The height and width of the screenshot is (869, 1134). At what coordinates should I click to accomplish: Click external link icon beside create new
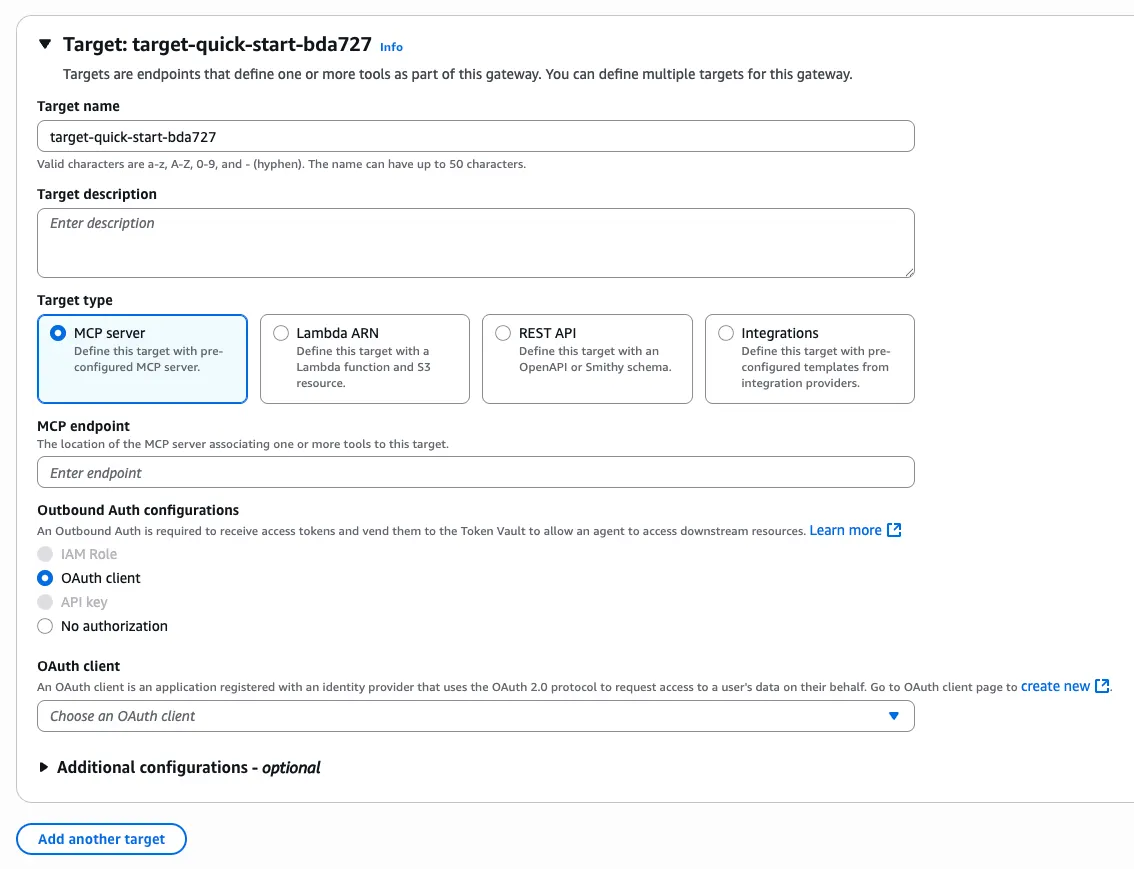point(1102,686)
